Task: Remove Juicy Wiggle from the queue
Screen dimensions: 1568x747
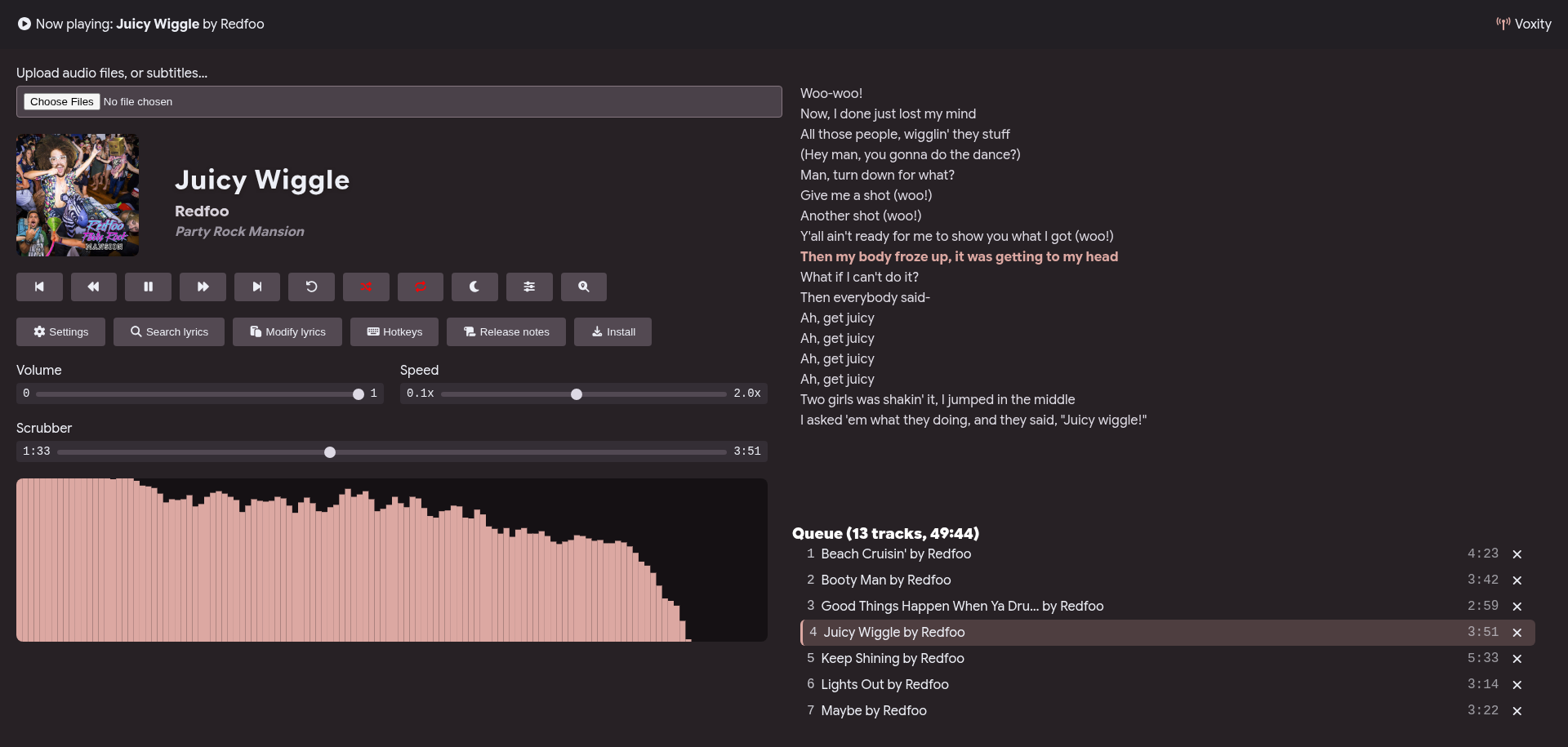Action: click(x=1517, y=633)
